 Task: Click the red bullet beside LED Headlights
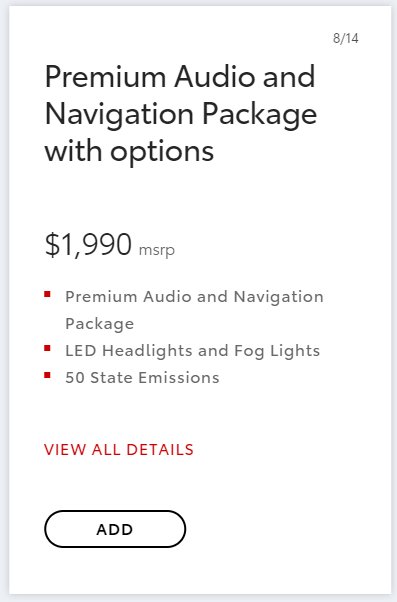point(48,348)
